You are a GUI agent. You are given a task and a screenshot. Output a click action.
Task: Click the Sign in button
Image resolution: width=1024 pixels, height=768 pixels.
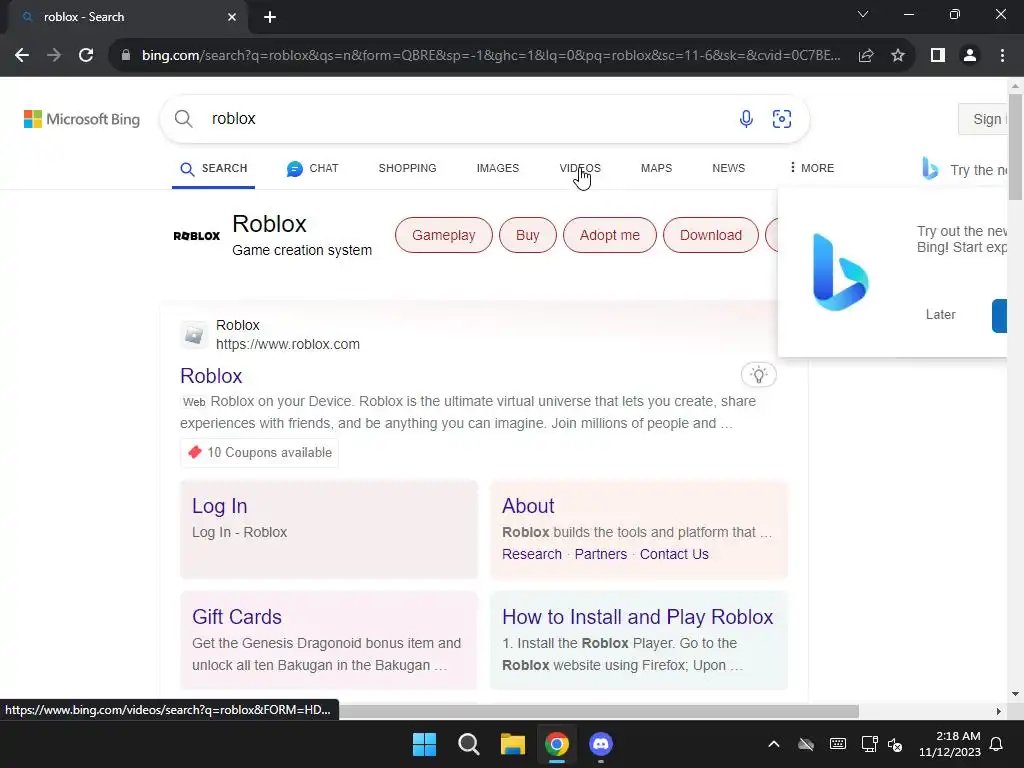(x=984, y=119)
